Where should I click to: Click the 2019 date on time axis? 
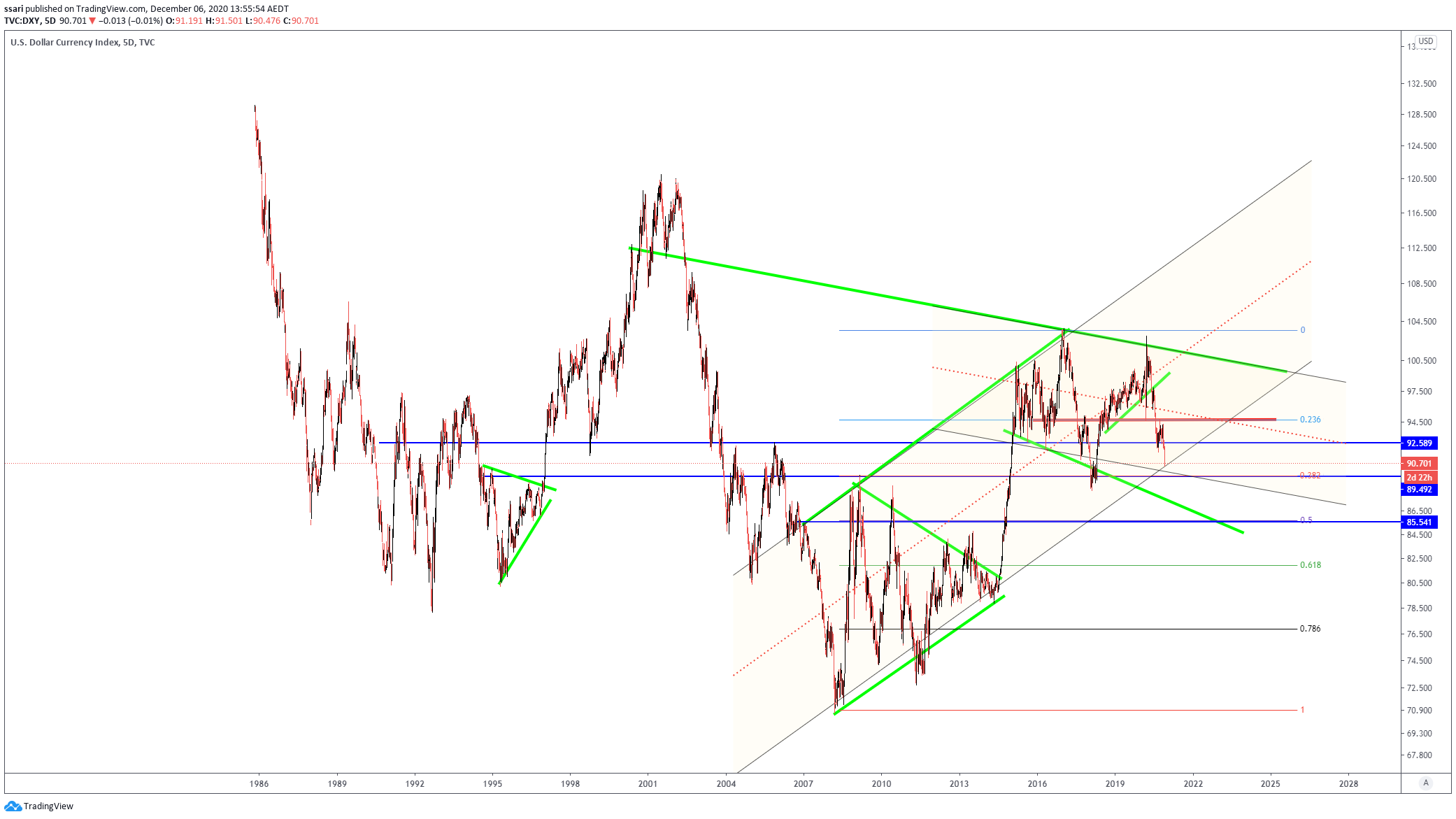coord(1115,784)
